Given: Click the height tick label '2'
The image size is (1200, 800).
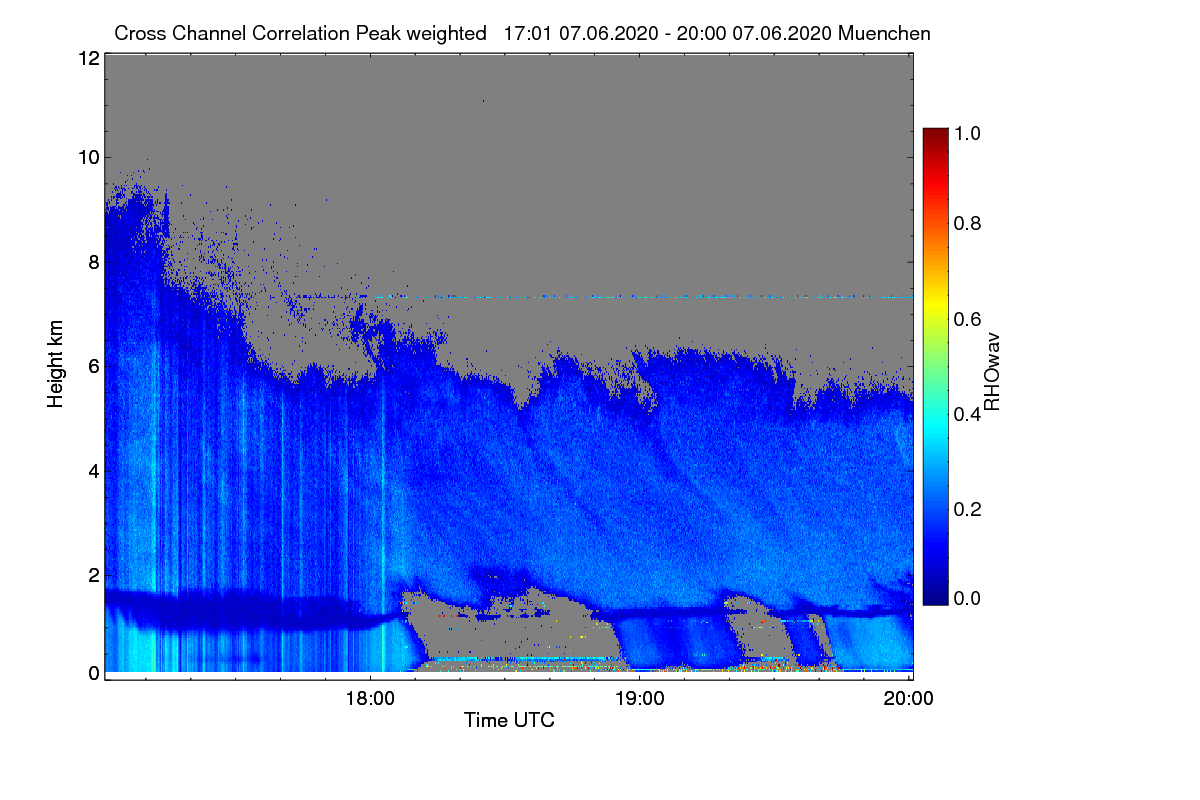Looking at the screenshot, I should click(94, 574).
